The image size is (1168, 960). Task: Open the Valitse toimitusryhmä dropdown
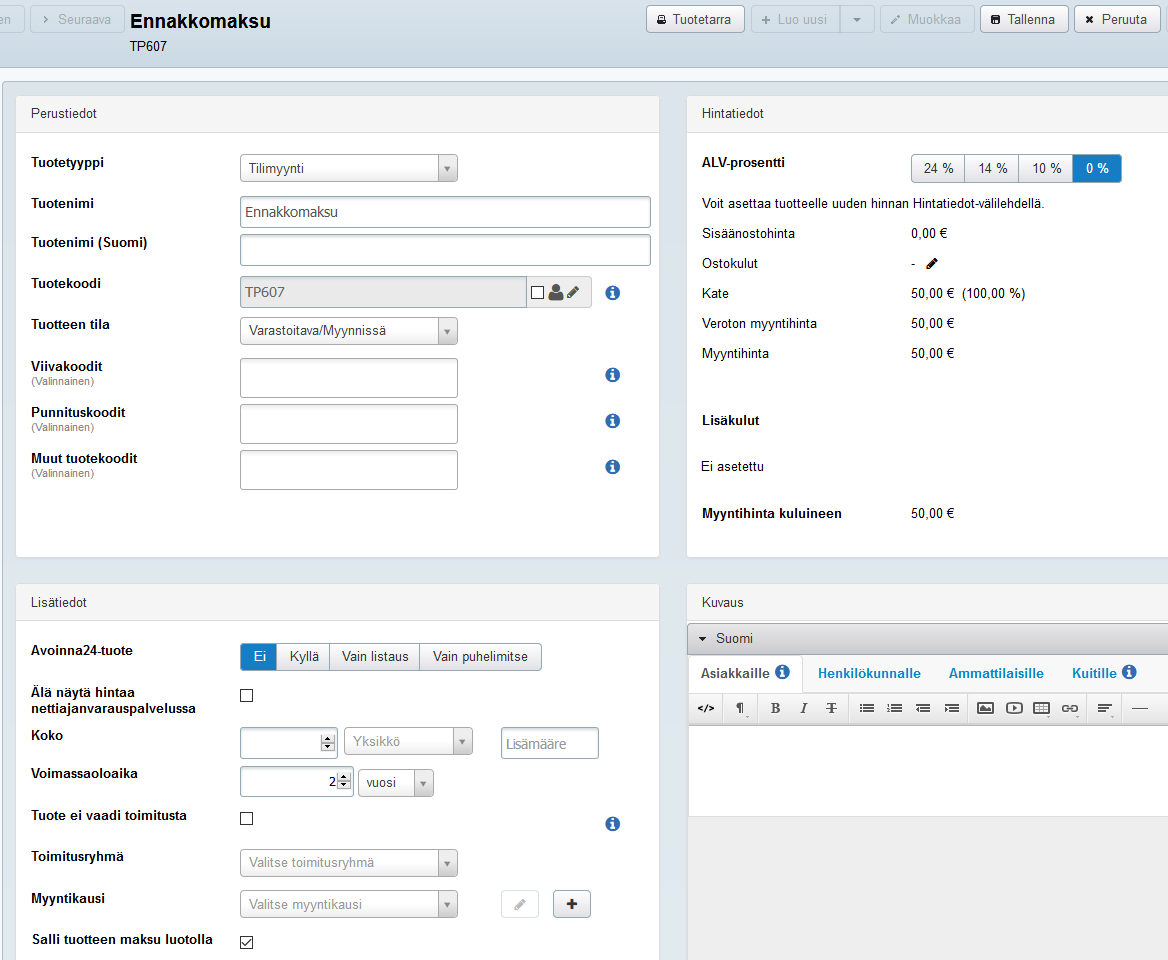click(x=348, y=863)
